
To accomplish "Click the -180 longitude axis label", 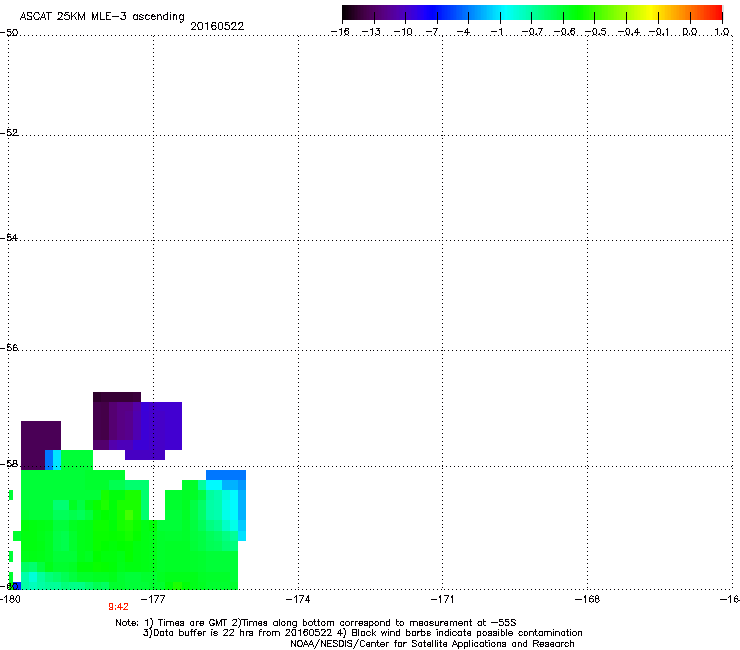I will [10, 599].
